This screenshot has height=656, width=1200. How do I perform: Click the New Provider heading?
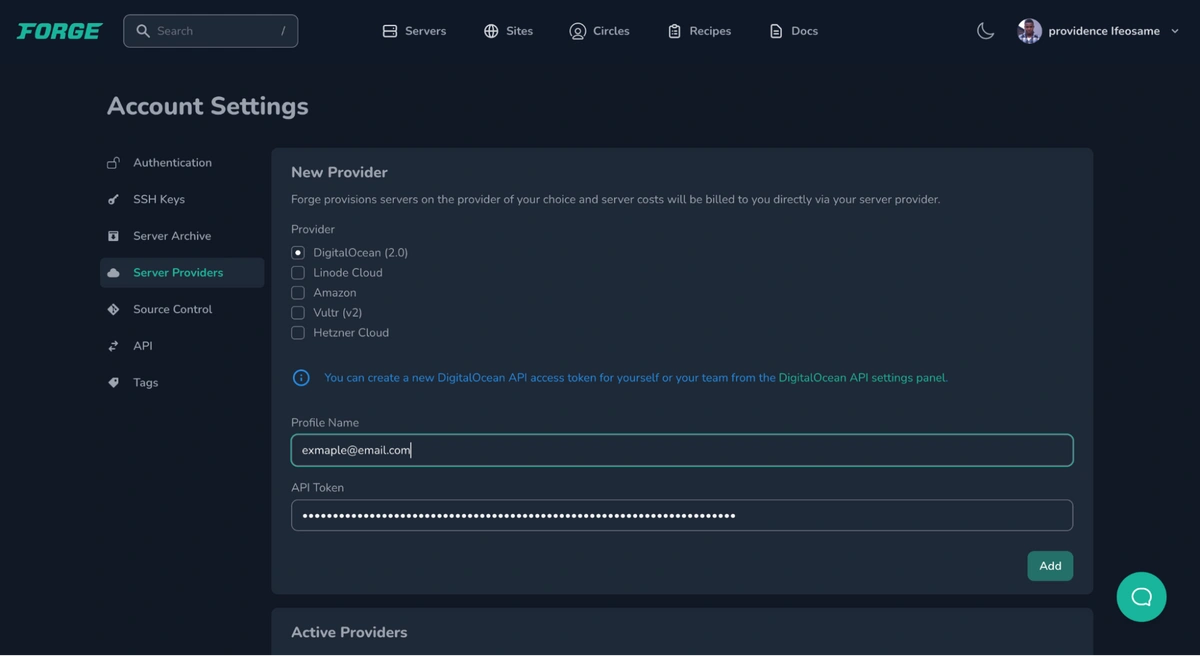339,172
